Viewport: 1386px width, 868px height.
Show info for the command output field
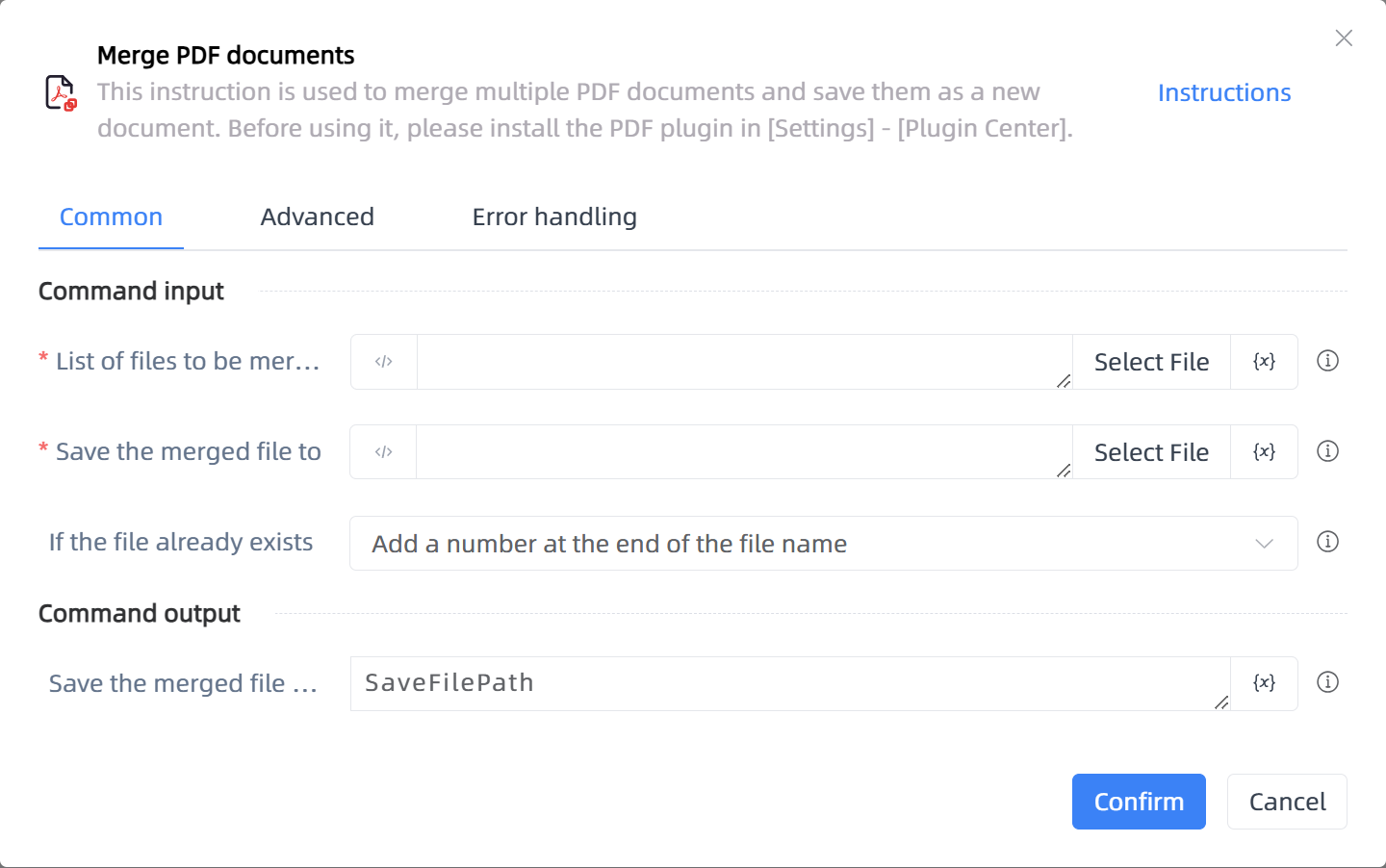click(x=1327, y=682)
